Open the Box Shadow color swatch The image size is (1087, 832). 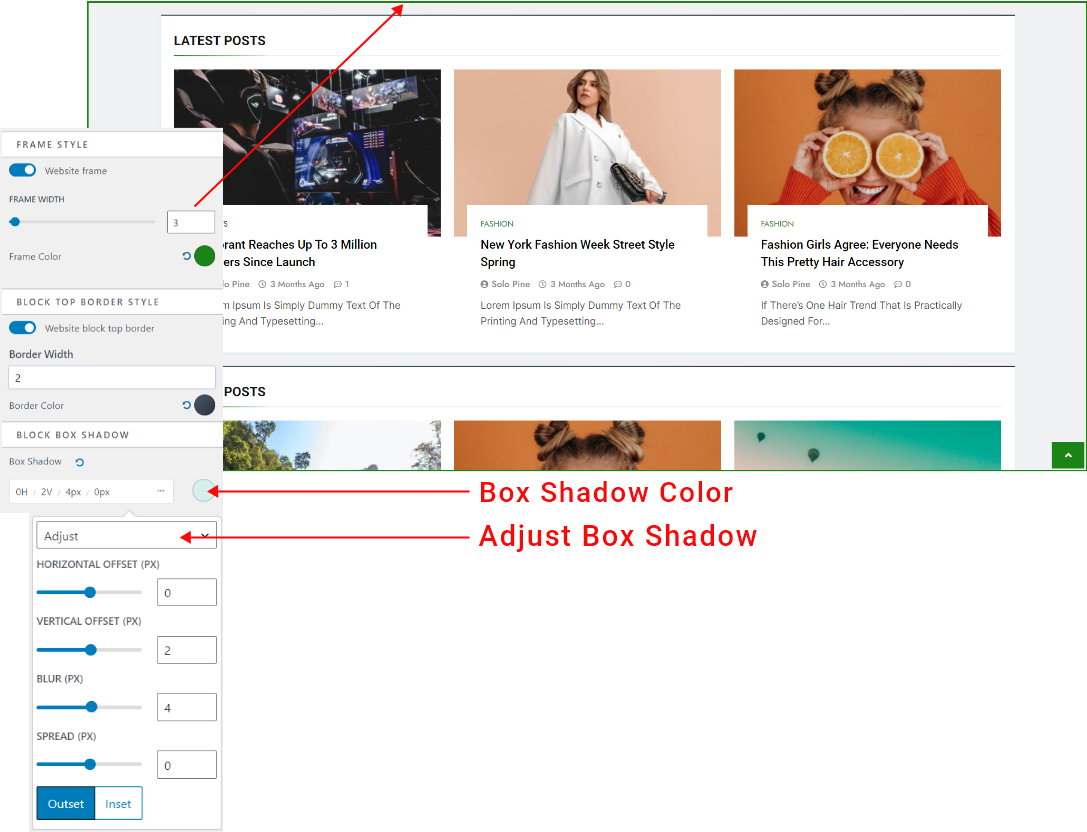[x=203, y=490]
